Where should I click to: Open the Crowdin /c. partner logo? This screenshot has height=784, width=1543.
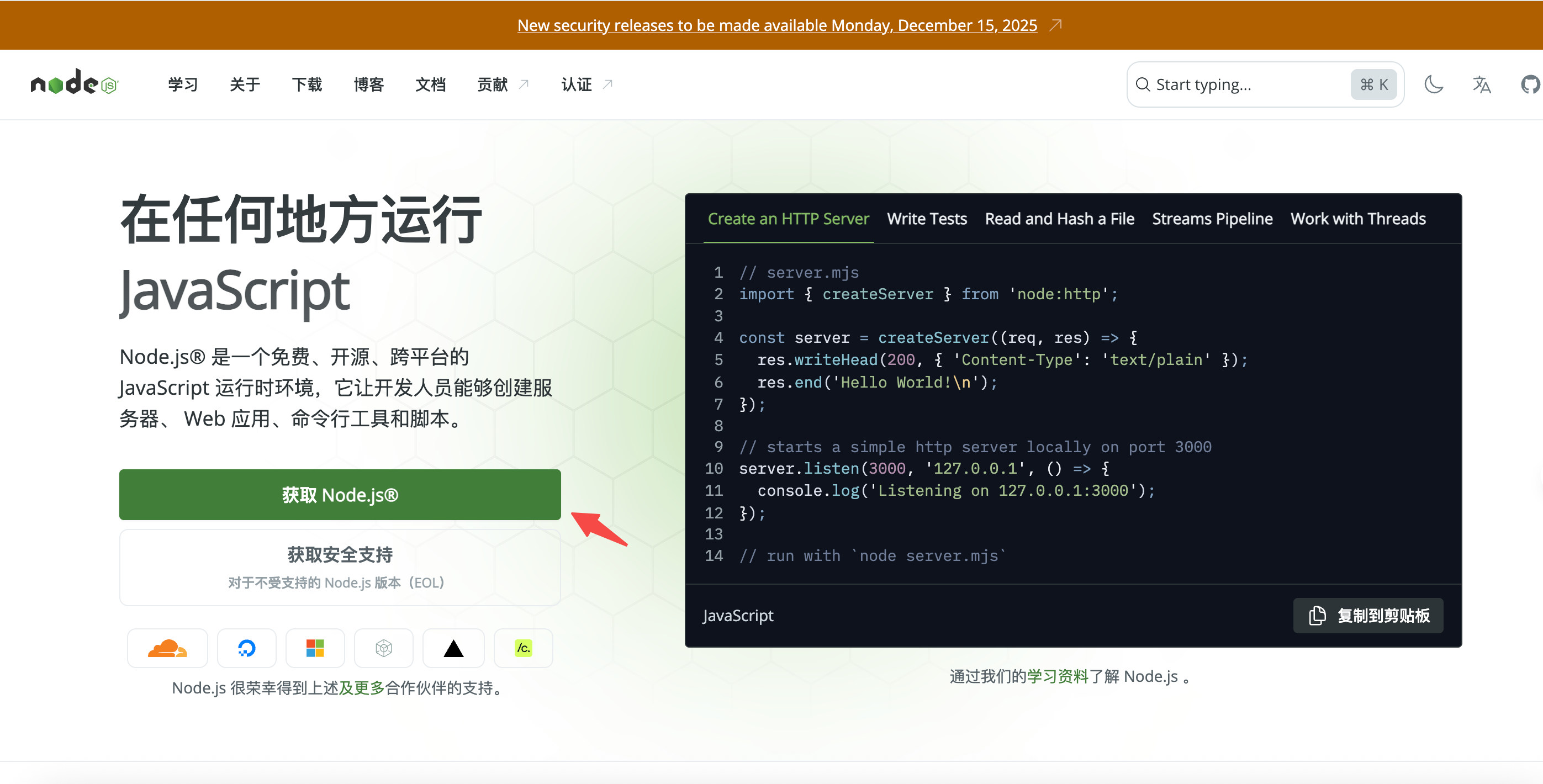tap(523, 648)
